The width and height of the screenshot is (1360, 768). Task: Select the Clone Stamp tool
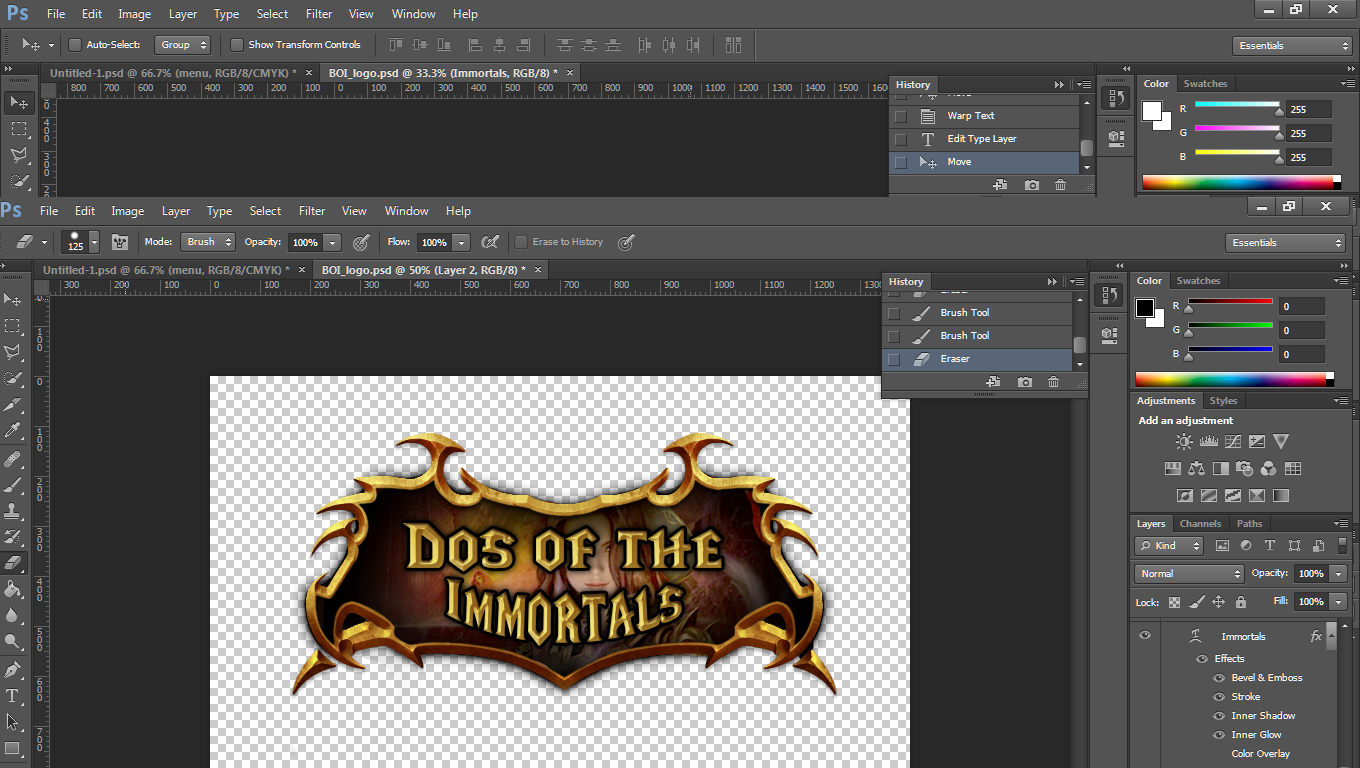tap(13, 511)
